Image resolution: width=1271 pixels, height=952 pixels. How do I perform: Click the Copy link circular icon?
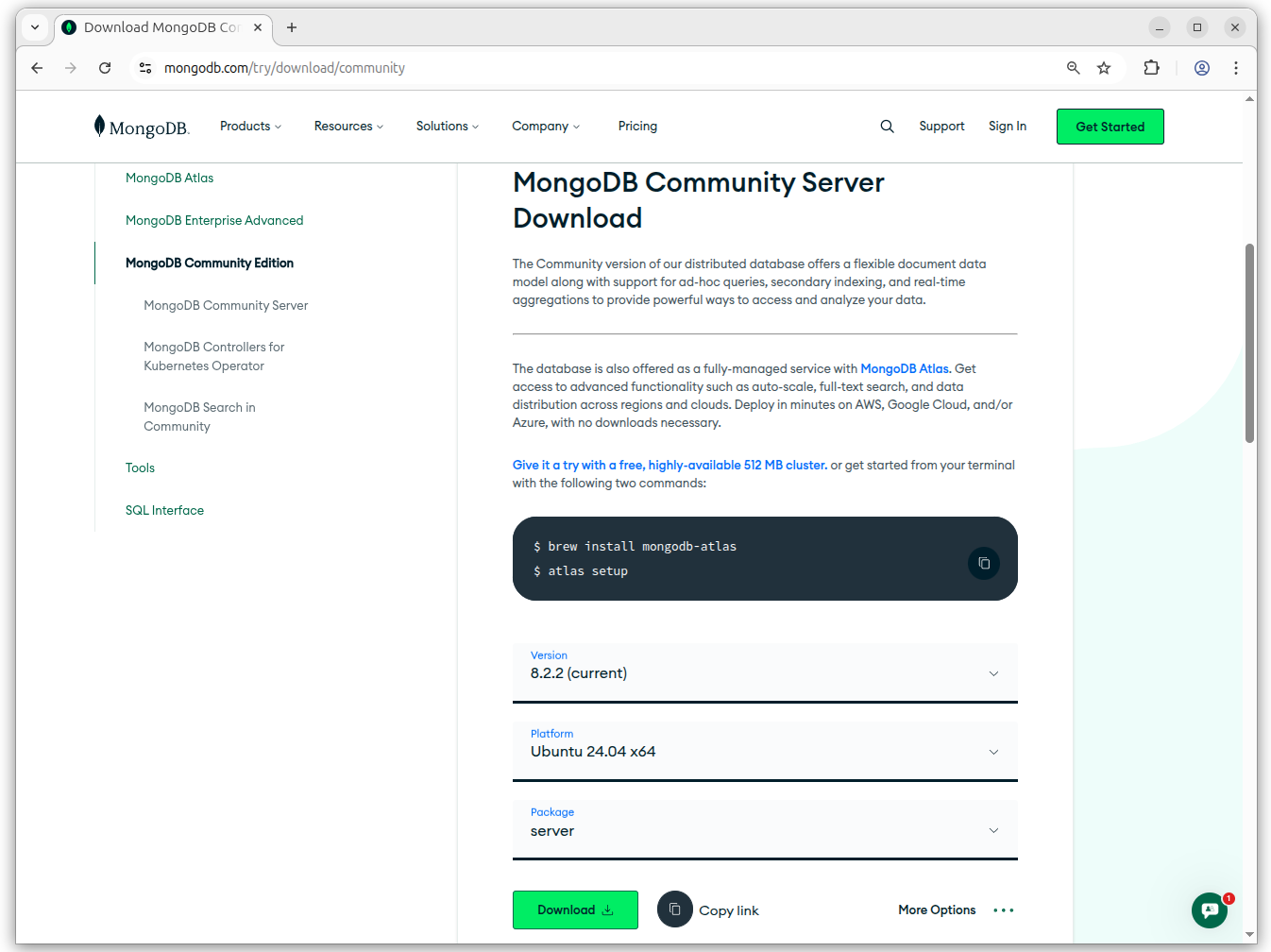[674, 909]
